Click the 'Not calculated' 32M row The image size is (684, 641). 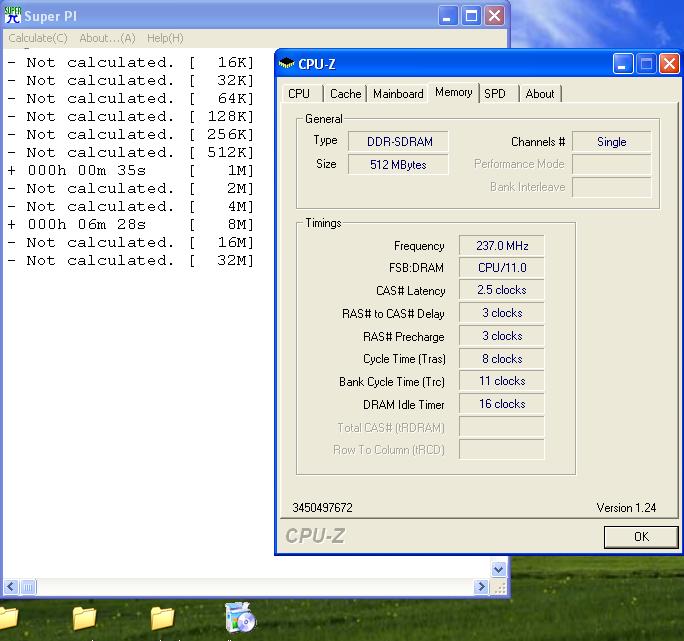[130, 261]
